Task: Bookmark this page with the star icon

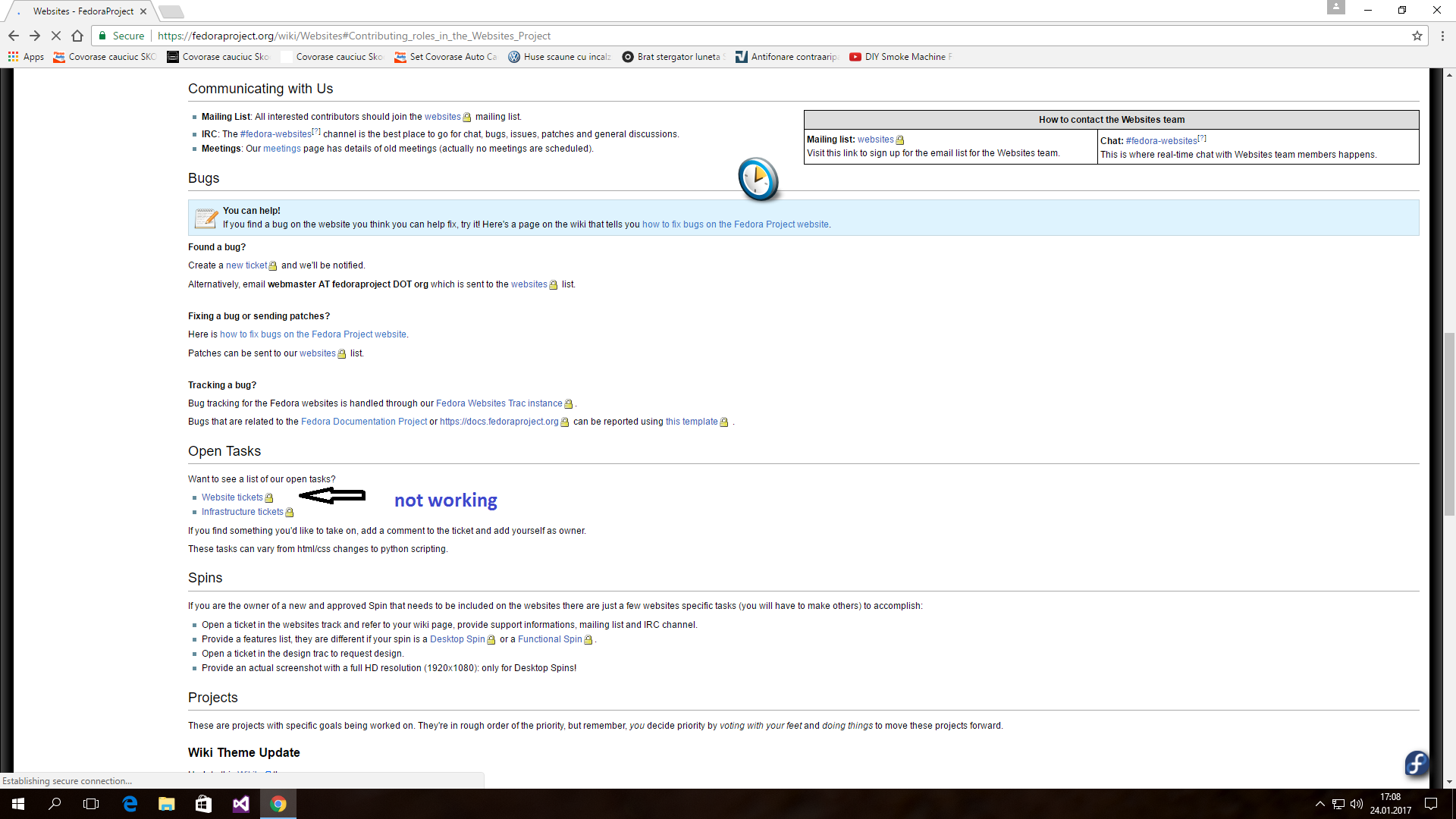Action: pos(1417,36)
